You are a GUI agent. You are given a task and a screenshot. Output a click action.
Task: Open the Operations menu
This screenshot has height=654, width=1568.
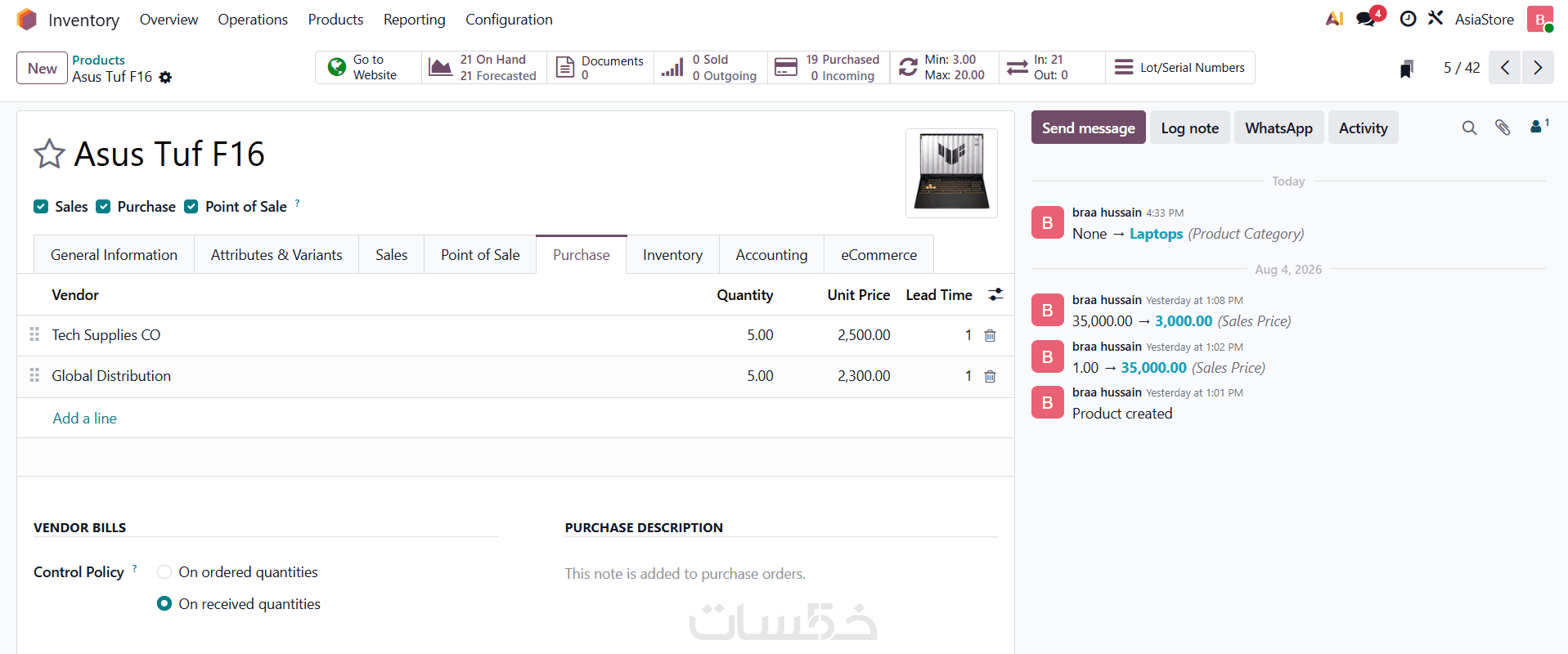click(253, 20)
